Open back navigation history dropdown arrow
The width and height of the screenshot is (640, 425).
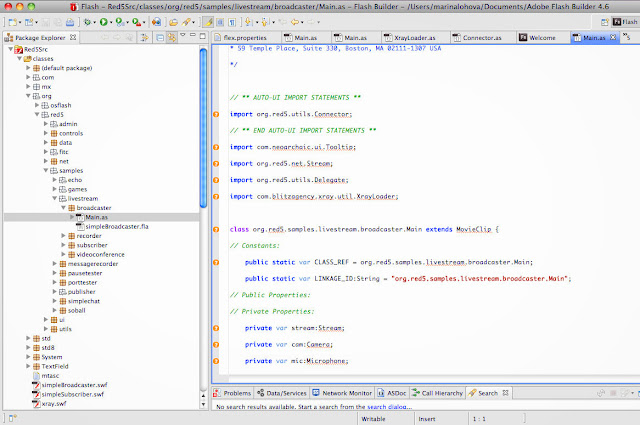click(x=302, y=22)
